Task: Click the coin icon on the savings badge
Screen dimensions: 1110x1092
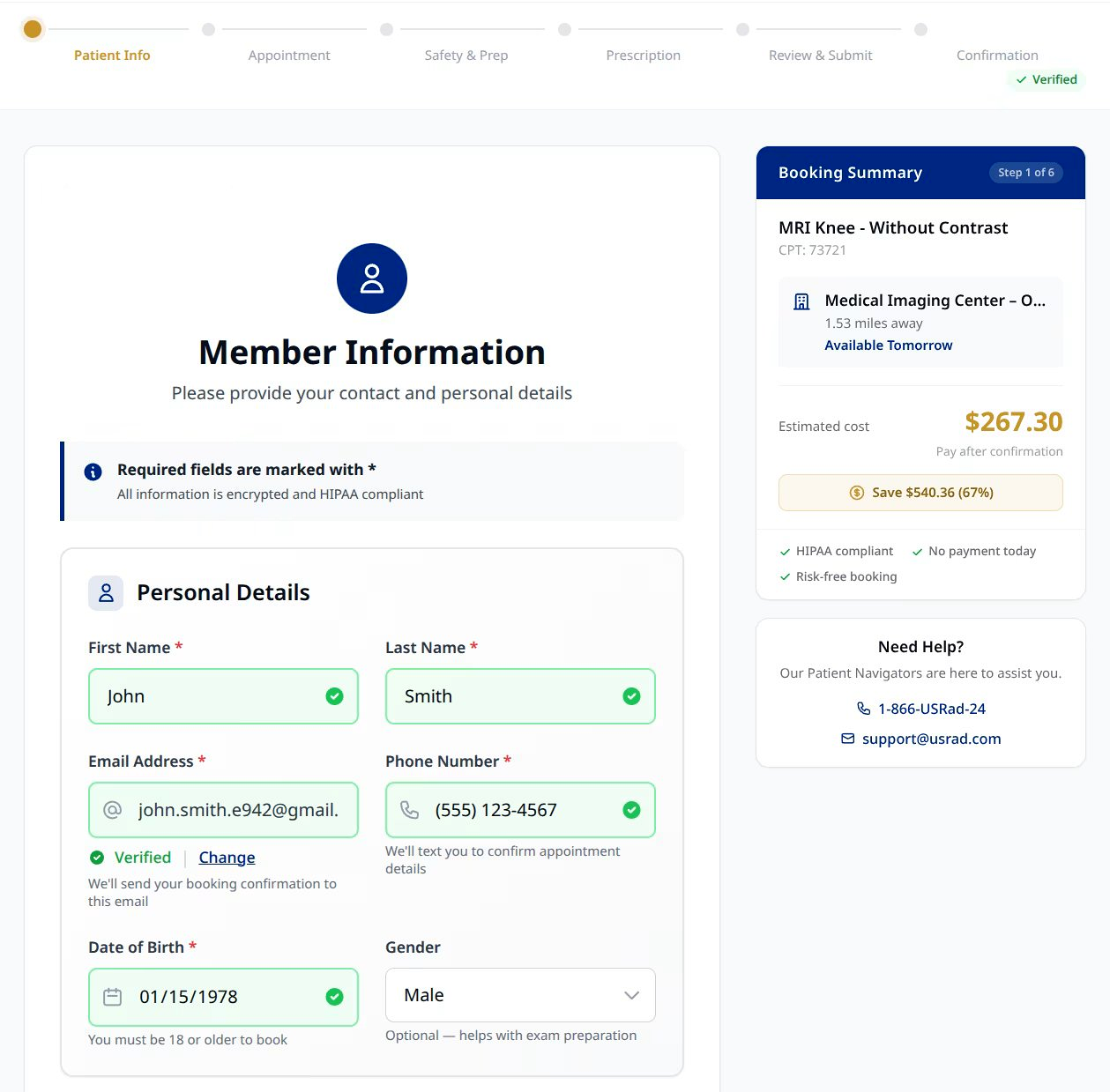Action: 855,493
